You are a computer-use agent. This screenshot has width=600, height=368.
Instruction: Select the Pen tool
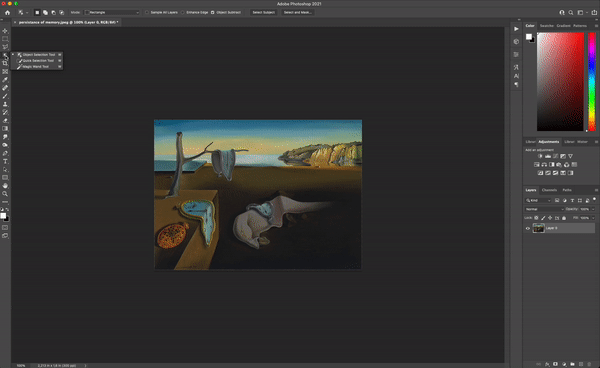point(5,153)
